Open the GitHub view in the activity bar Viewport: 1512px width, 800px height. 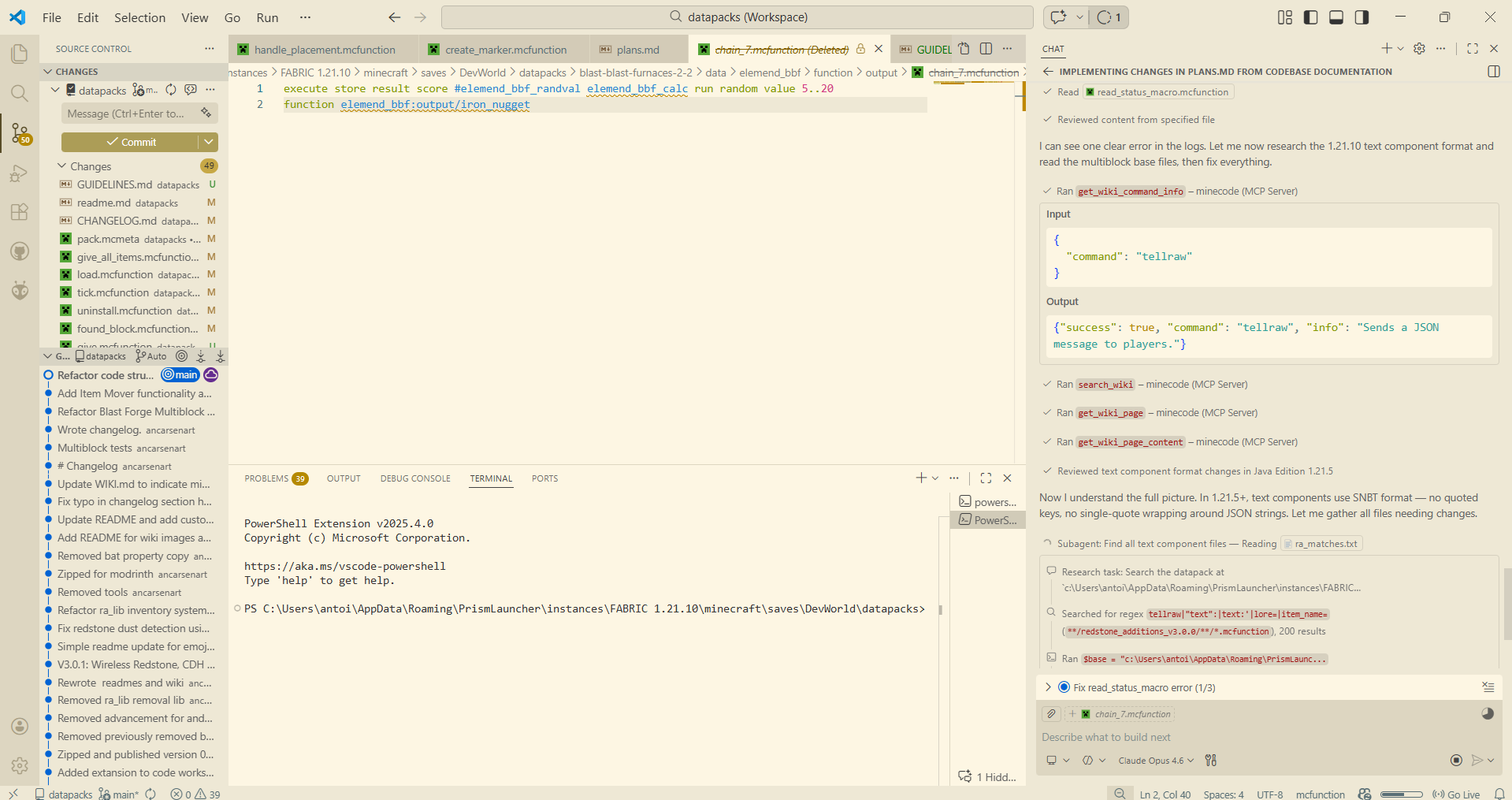[20, 251]
